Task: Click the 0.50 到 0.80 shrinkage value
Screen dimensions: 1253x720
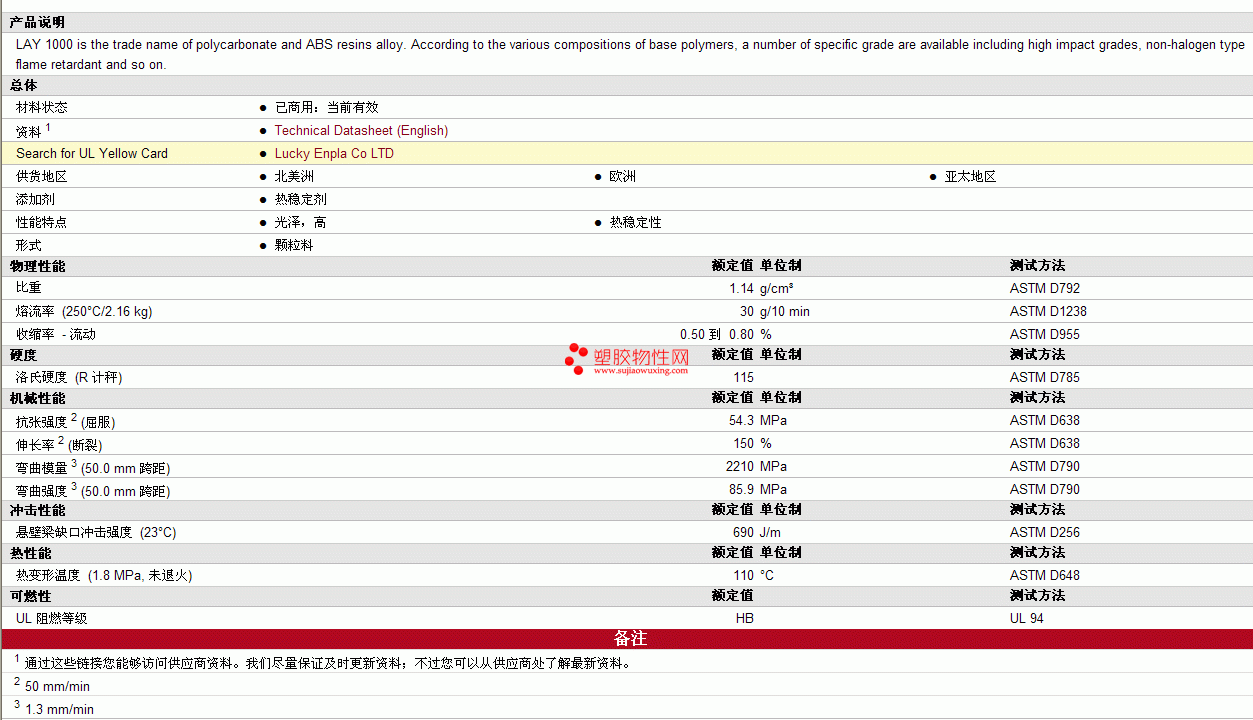Action: 717,335
